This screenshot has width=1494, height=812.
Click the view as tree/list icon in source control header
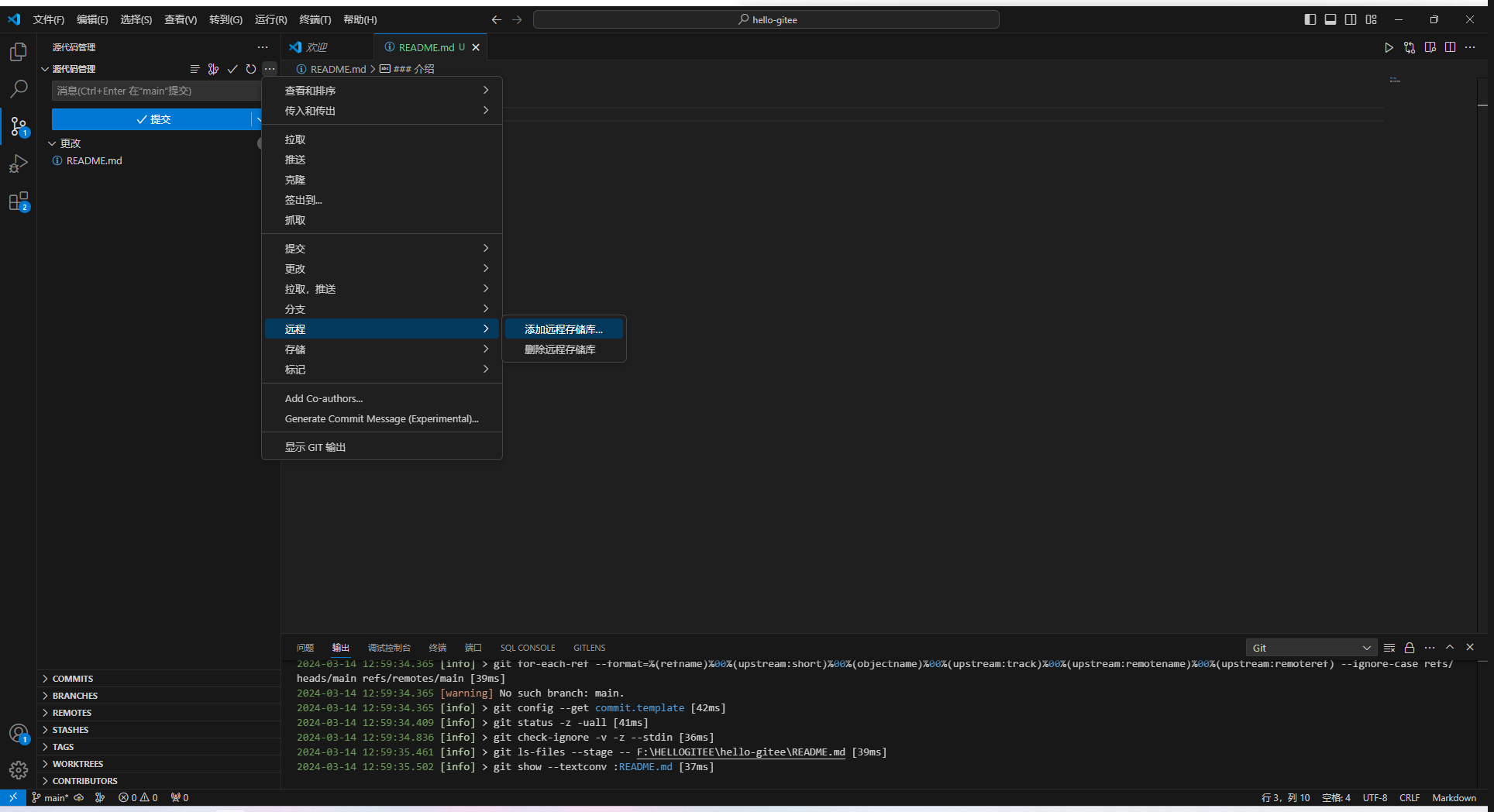pos(195,69)
